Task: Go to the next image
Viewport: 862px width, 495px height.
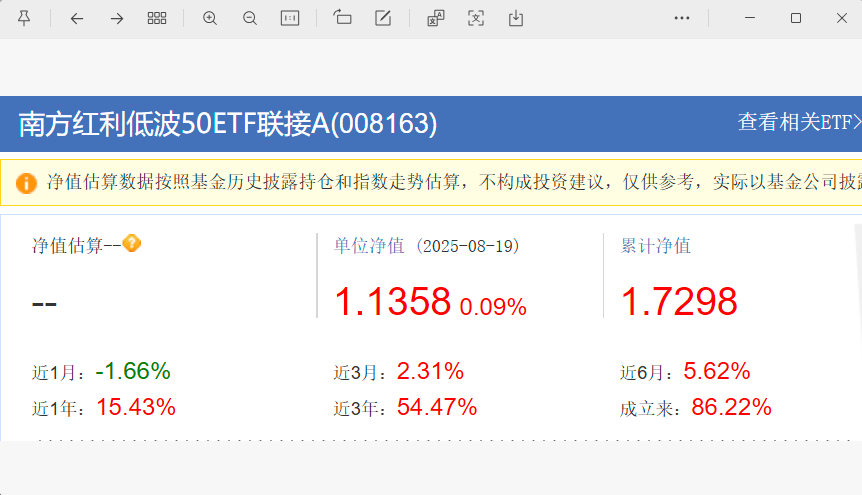Action: (117, 19)
